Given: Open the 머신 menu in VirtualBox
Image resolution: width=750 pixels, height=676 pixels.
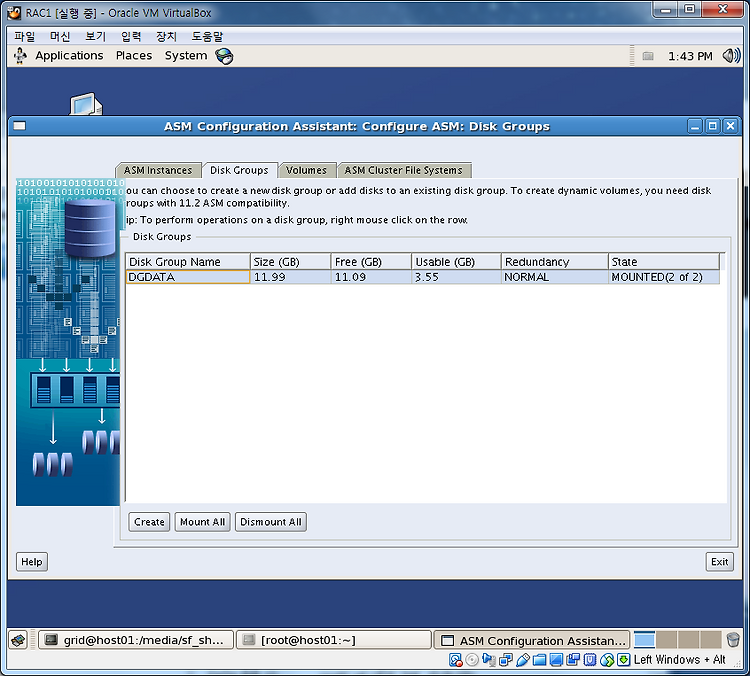Looking at the screenshot, I should point(60,36).
